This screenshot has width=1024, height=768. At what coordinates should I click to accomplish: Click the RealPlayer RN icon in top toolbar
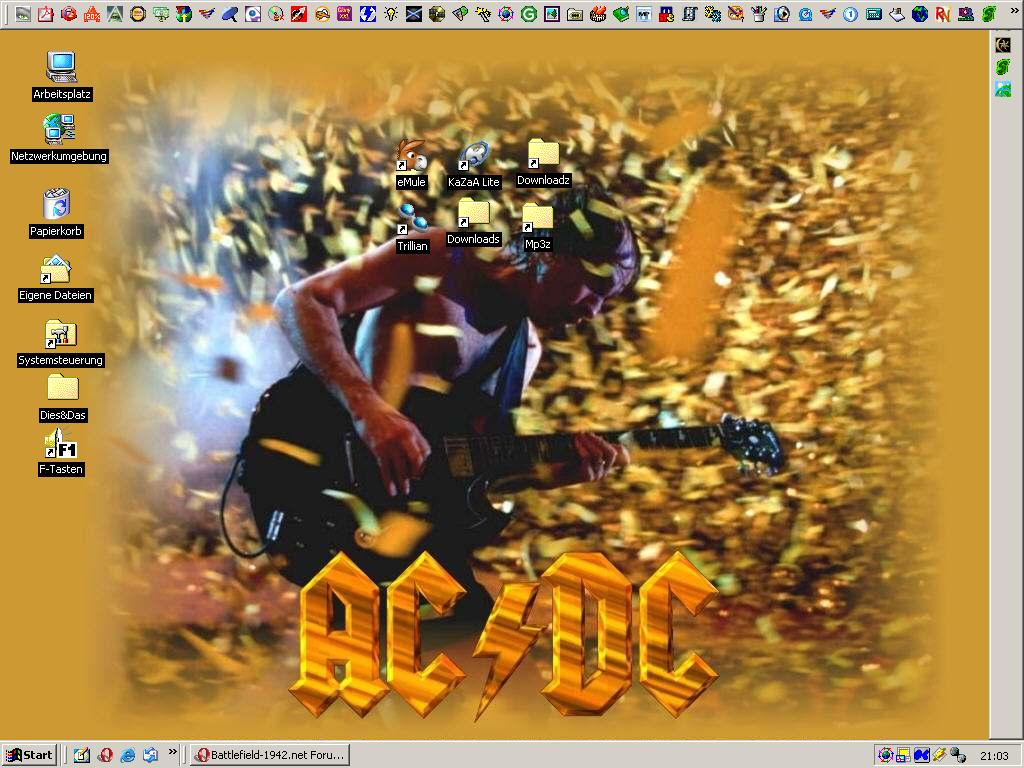click(x=942, y=14)
